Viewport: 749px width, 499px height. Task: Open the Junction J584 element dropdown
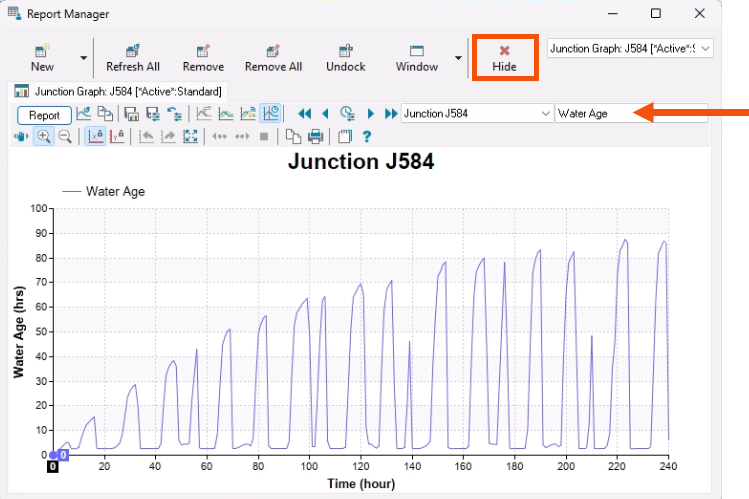coord(476,113)
